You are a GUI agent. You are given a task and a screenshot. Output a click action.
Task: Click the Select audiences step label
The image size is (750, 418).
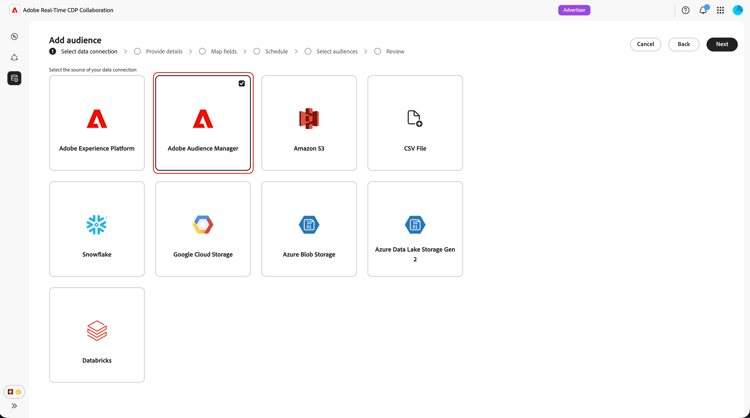click(x=337, y=51)
